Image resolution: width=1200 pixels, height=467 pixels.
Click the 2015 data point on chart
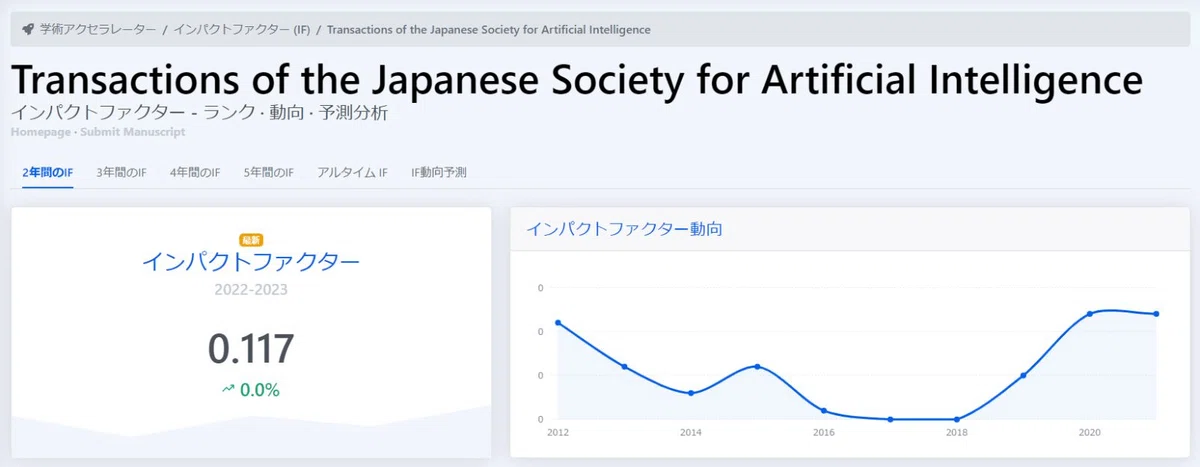[x=757, y=366]
